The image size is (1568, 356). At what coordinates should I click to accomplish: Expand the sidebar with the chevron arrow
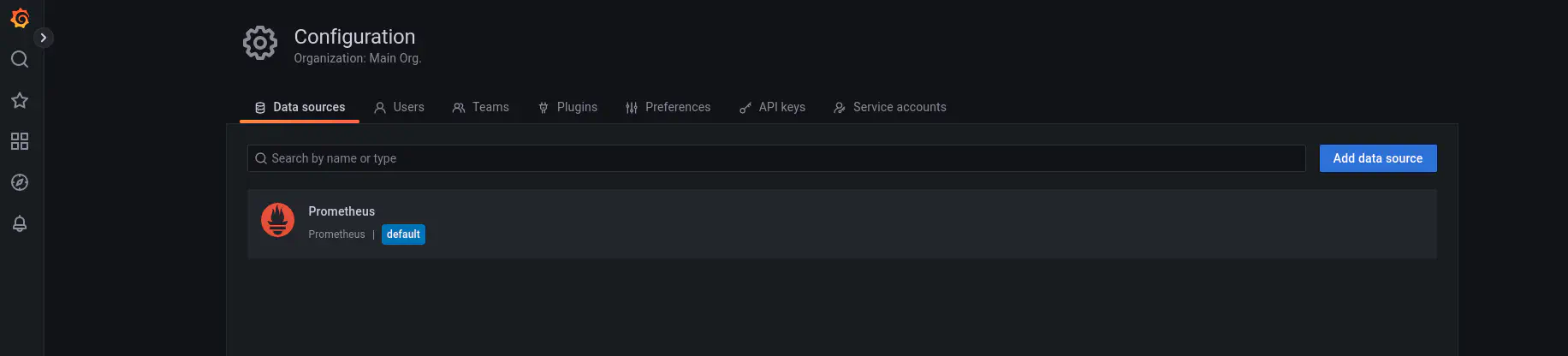click(43, 38)
